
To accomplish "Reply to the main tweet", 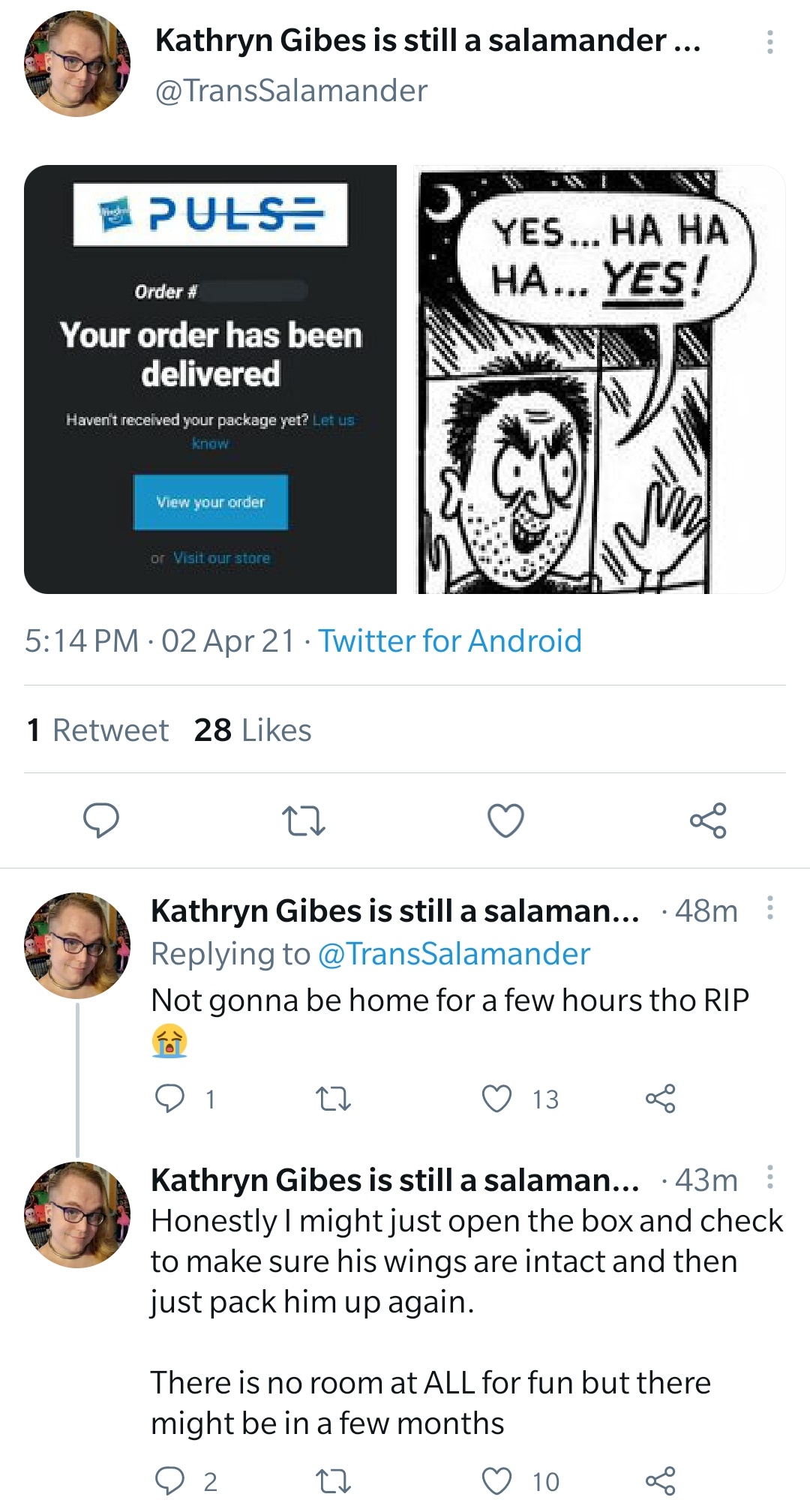I will tap(100, 820).
